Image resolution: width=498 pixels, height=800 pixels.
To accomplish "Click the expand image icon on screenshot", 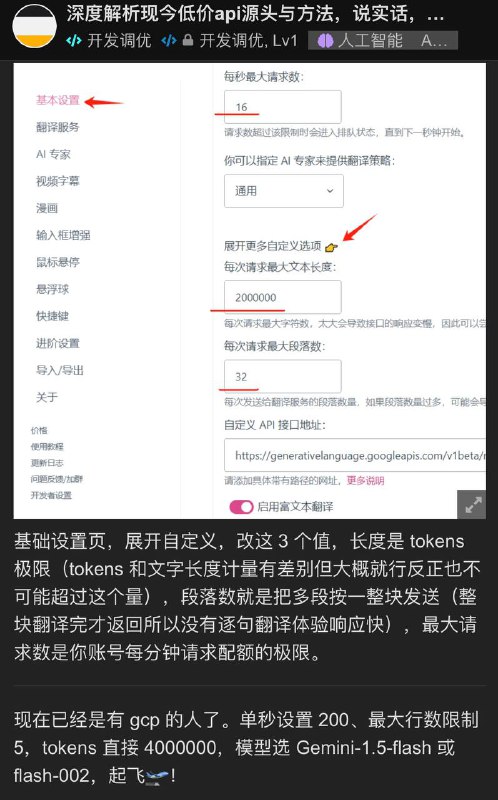I will [471, 505].
